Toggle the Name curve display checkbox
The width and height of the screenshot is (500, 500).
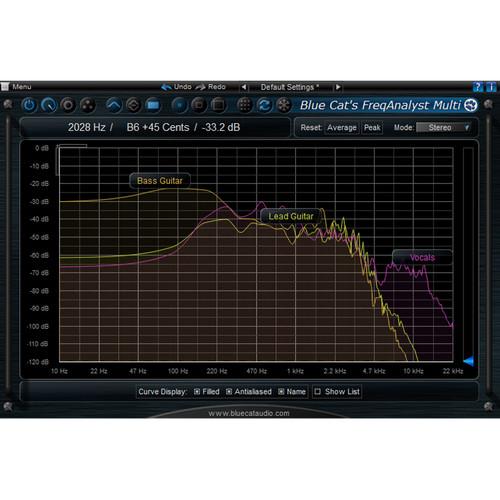tap(281, 392)
